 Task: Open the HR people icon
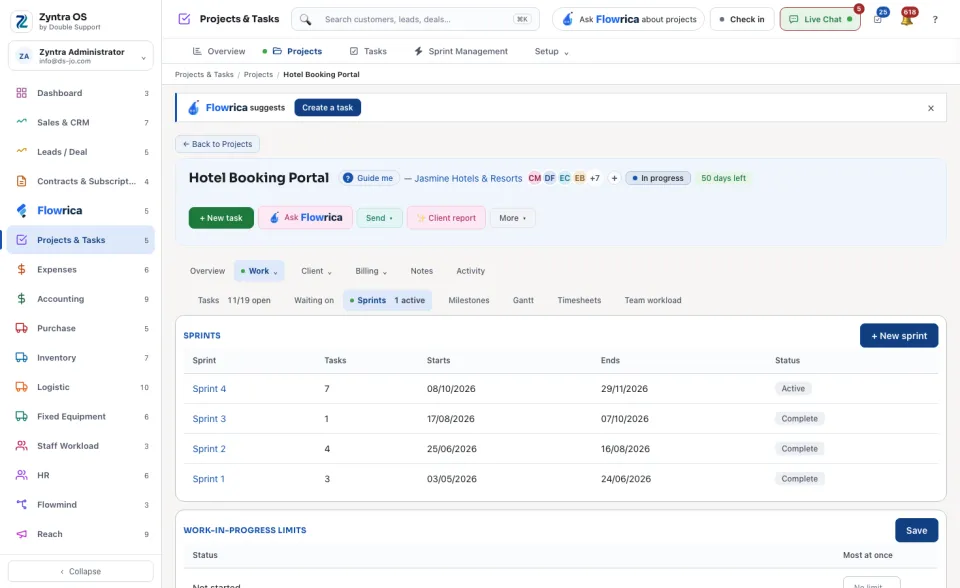coord(21,475)
